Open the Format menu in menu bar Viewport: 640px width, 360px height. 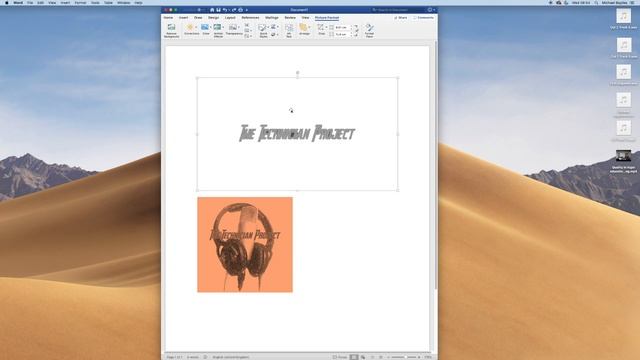80,2
